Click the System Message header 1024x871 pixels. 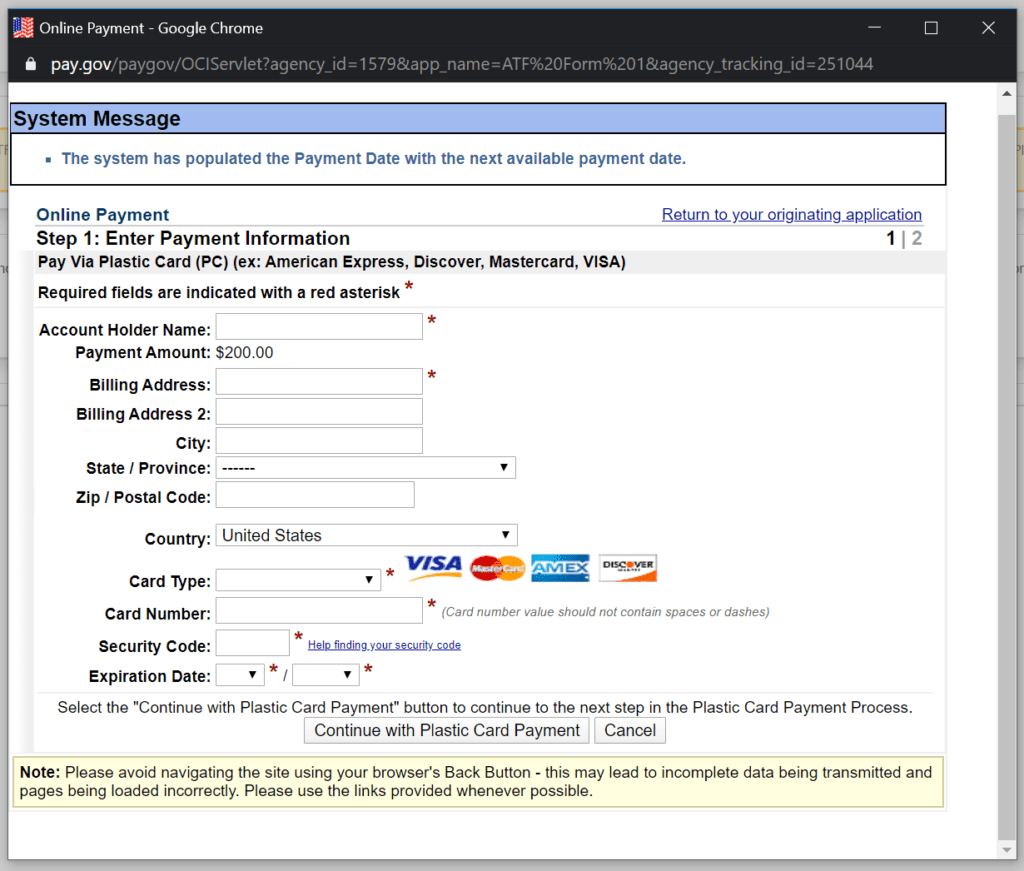[x=478, y=119]
